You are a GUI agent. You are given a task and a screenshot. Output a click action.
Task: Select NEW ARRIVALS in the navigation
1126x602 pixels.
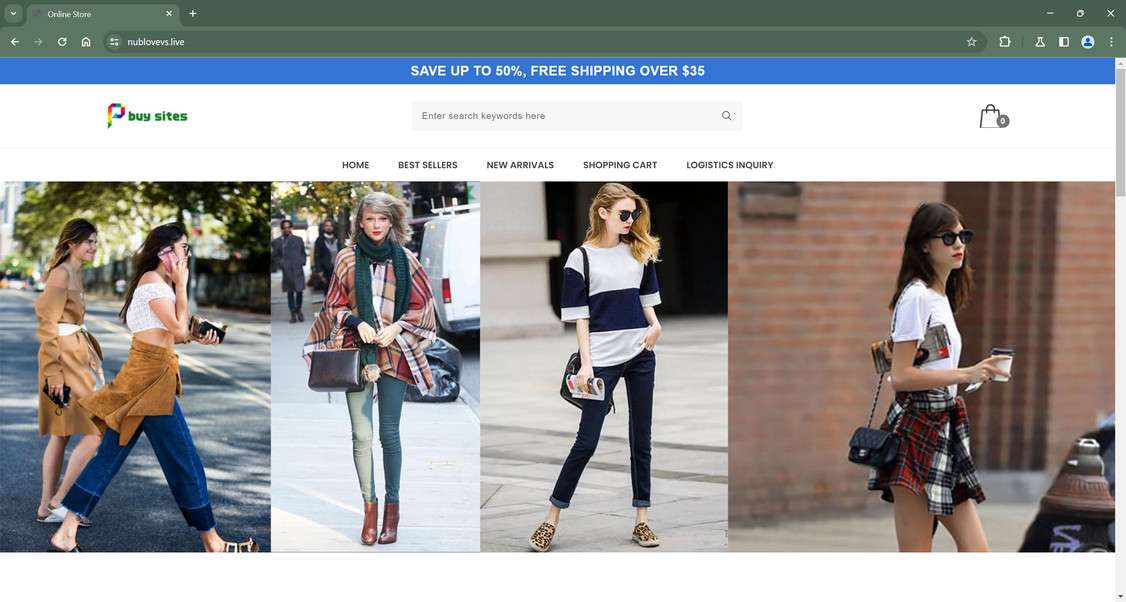[x=520, y=165]
